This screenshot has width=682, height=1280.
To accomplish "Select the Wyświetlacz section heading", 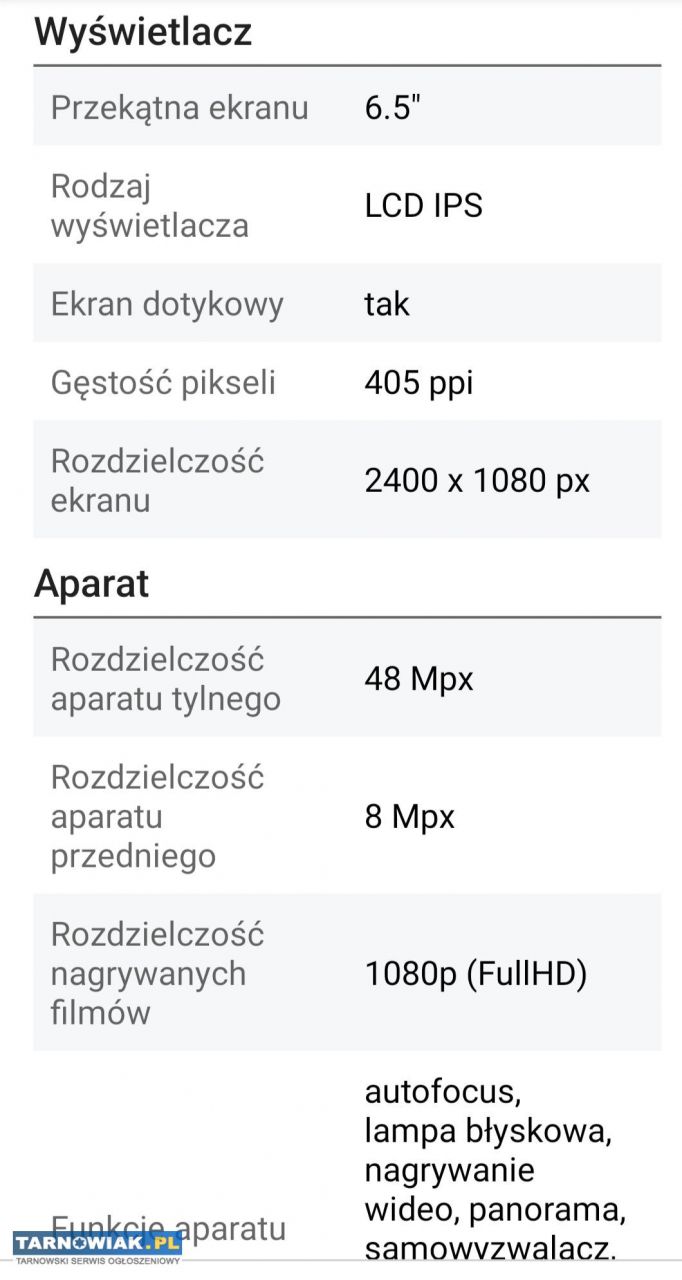I will click(143, 32).
